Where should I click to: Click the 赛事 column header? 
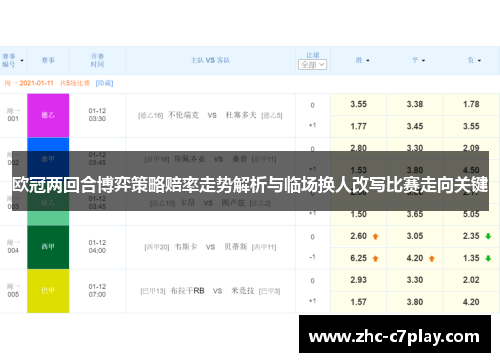tap(48, 60)
